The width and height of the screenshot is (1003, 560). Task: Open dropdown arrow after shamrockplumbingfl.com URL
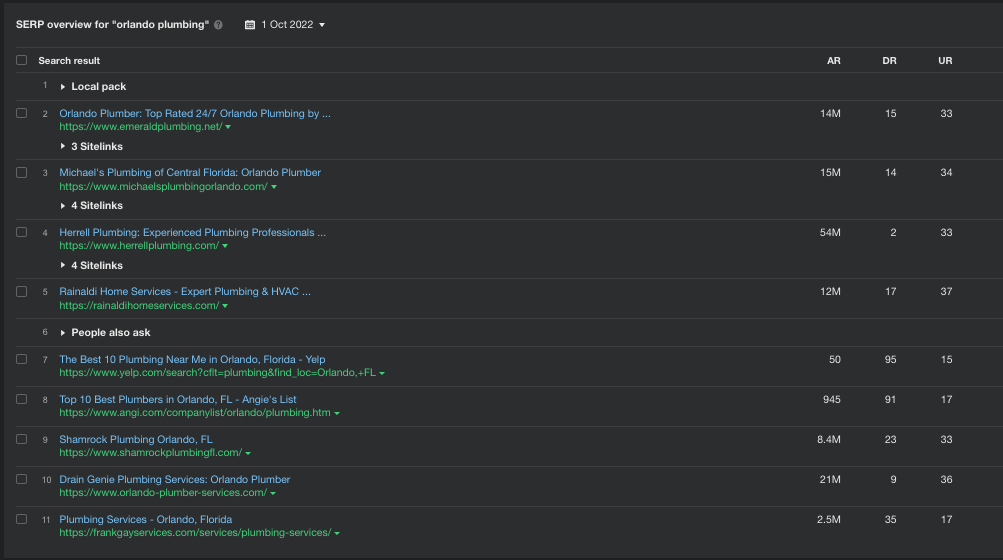(x=248, y=453)
